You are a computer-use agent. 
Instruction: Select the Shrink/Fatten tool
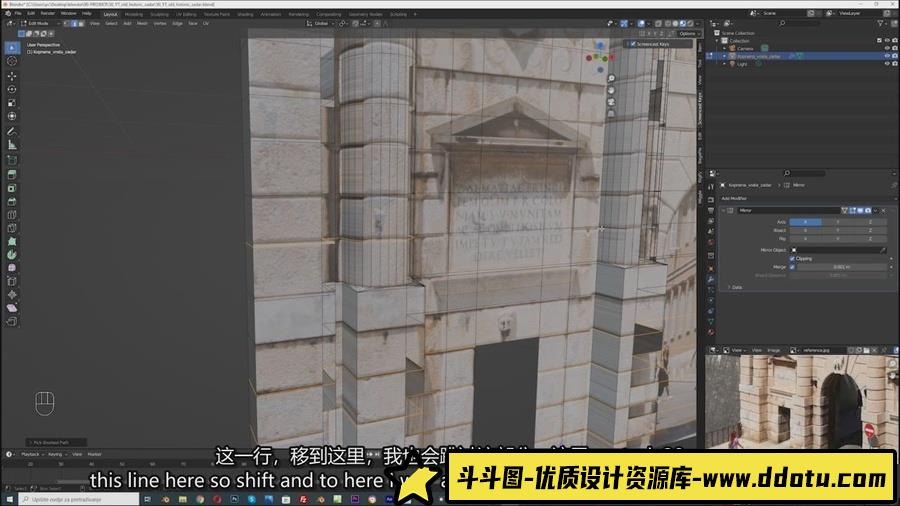click(11, 295)
